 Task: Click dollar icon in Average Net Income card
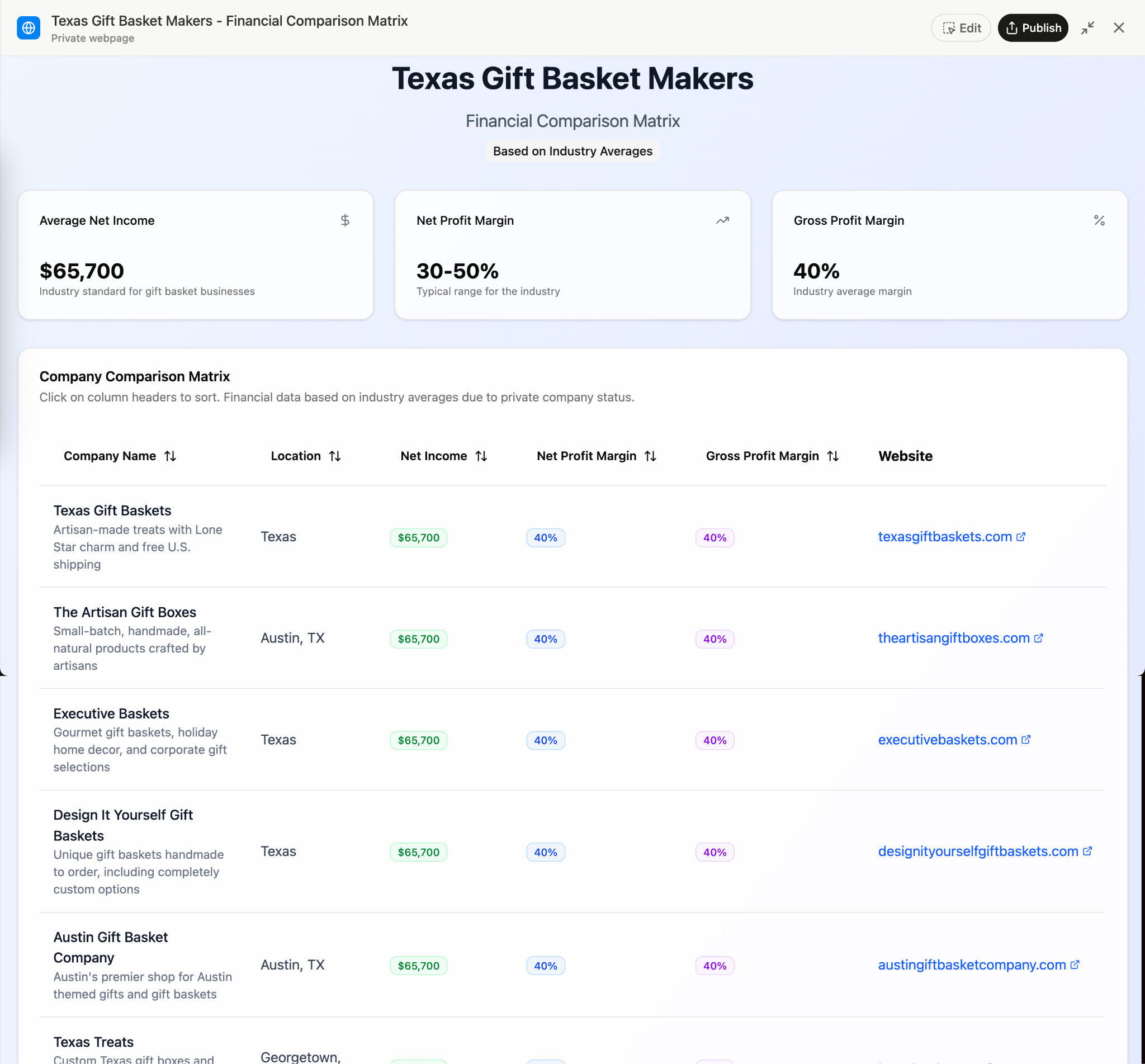coord(345,220)
